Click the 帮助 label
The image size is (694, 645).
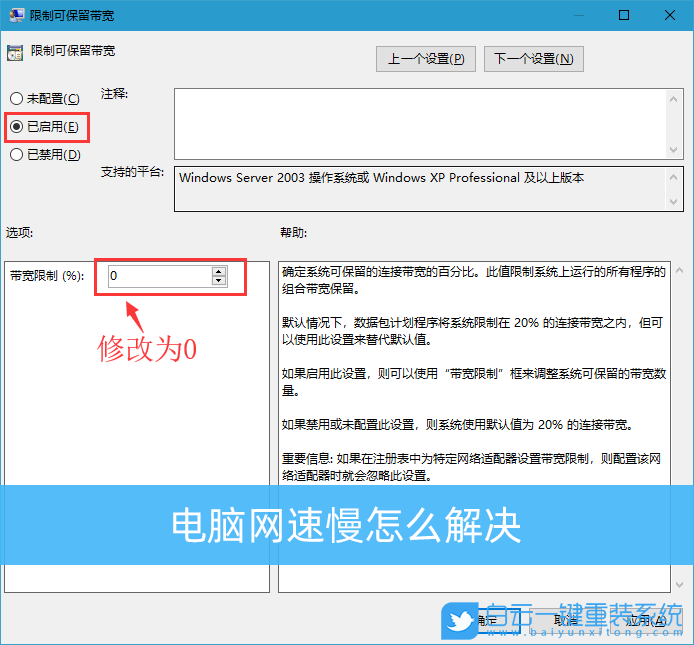tap(293, 232)
